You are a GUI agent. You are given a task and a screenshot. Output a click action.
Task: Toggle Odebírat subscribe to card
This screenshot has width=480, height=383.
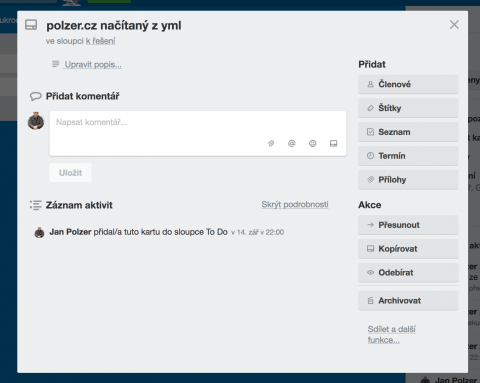point(408,273)
